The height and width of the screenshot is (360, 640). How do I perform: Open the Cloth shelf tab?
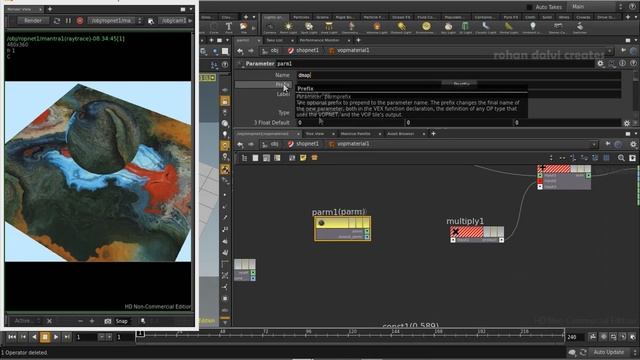click(x=530, y=17)
